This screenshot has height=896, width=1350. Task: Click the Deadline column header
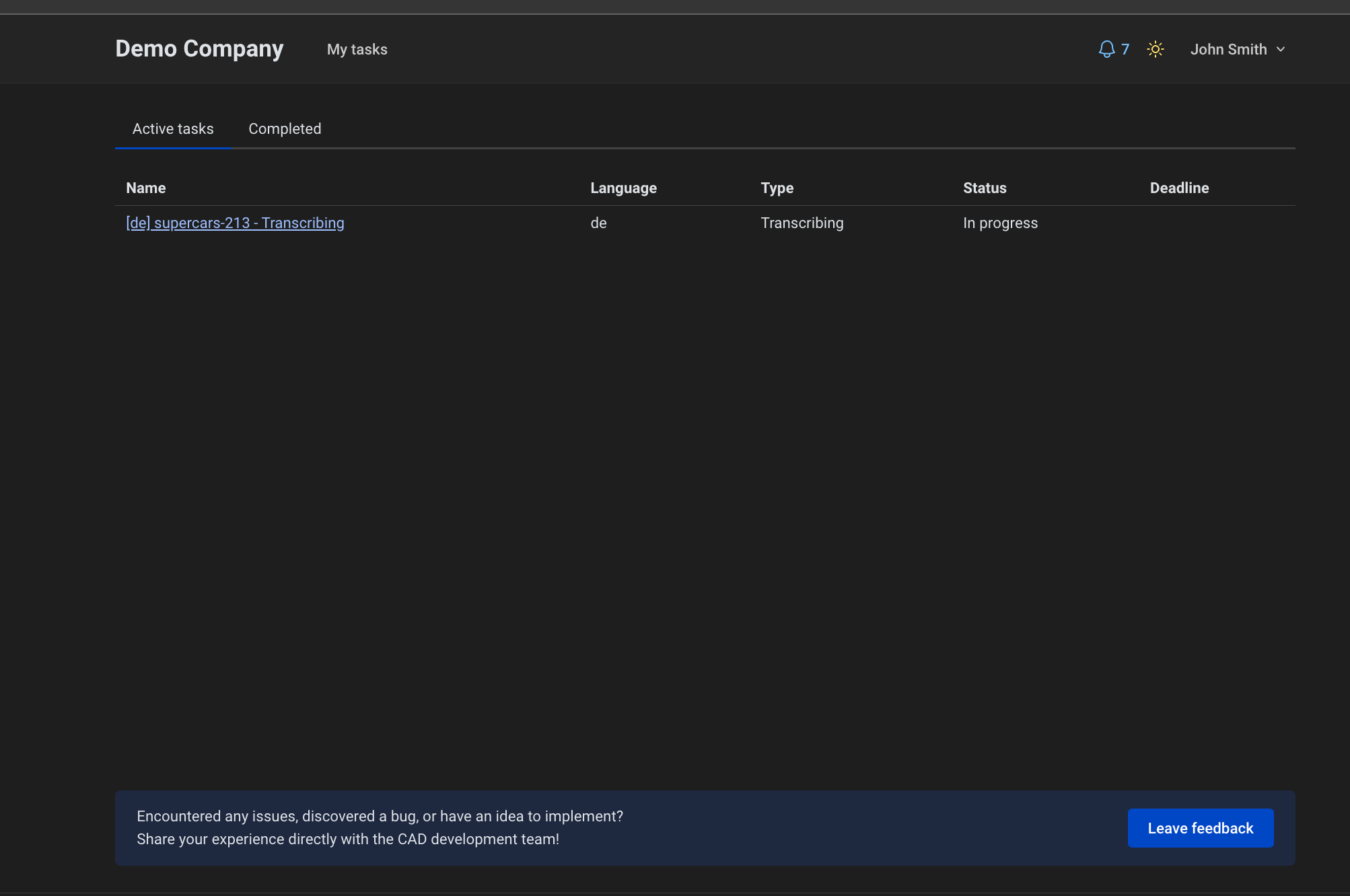1180,188
